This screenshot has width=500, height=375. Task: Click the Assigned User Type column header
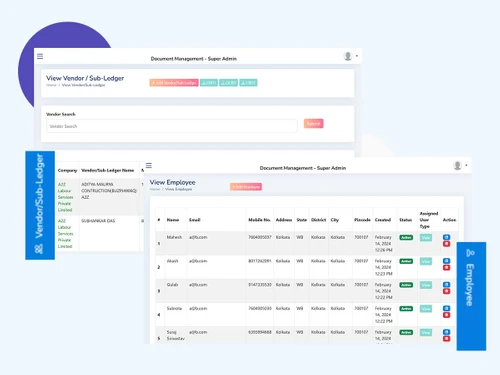[429, 220]
